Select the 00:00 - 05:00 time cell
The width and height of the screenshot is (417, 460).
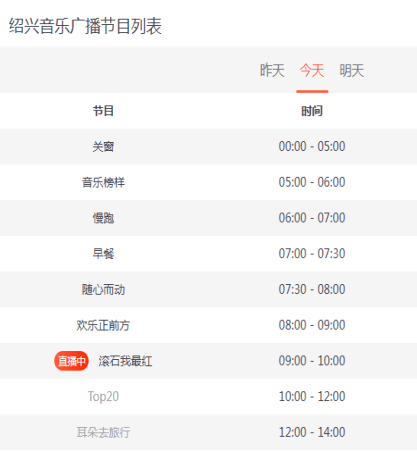pyautogui.click(x=312, y=146)
